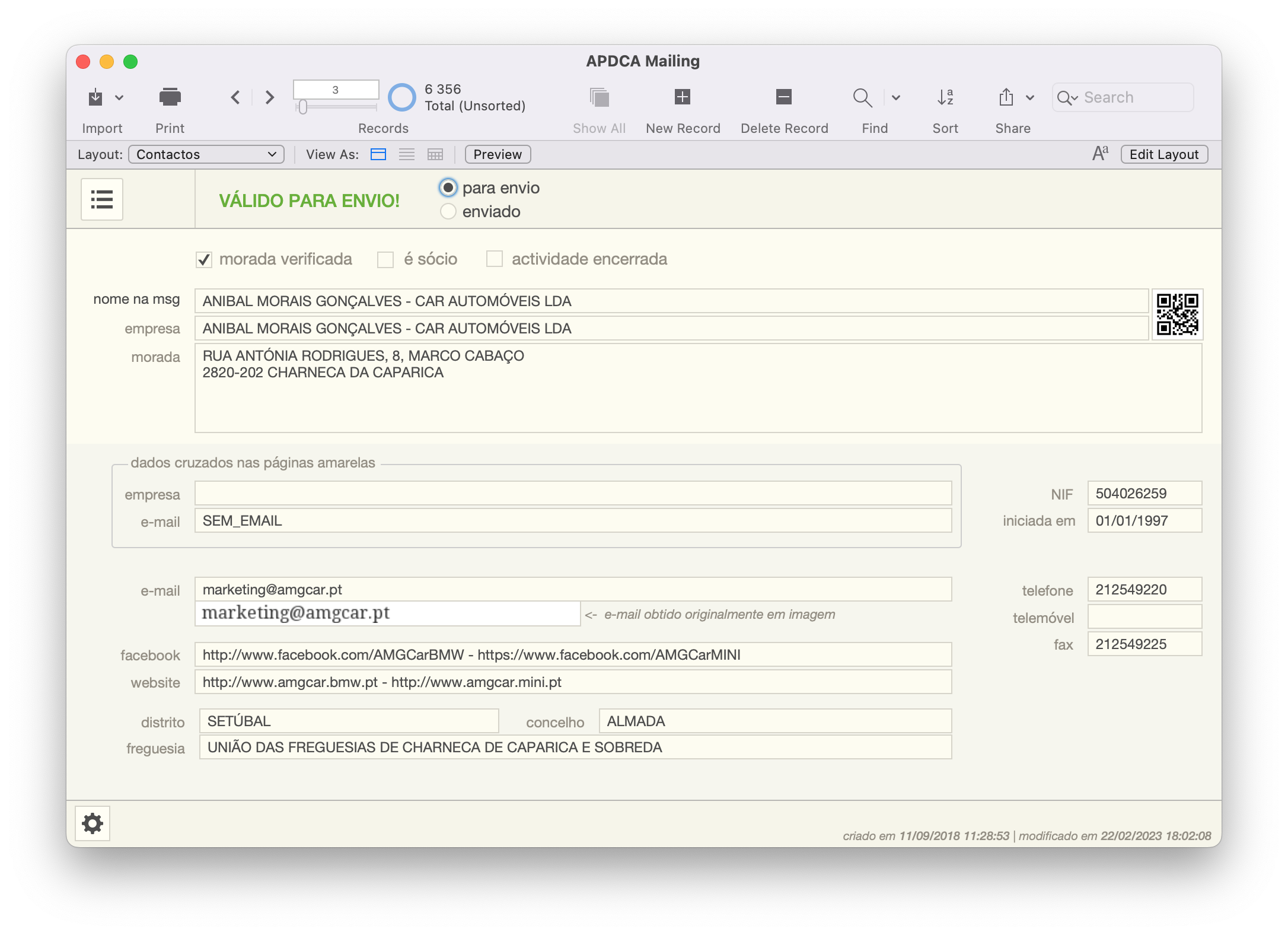Click the Delete Record minus icon
Screen dimensions: 1288x935
(784, 97)
